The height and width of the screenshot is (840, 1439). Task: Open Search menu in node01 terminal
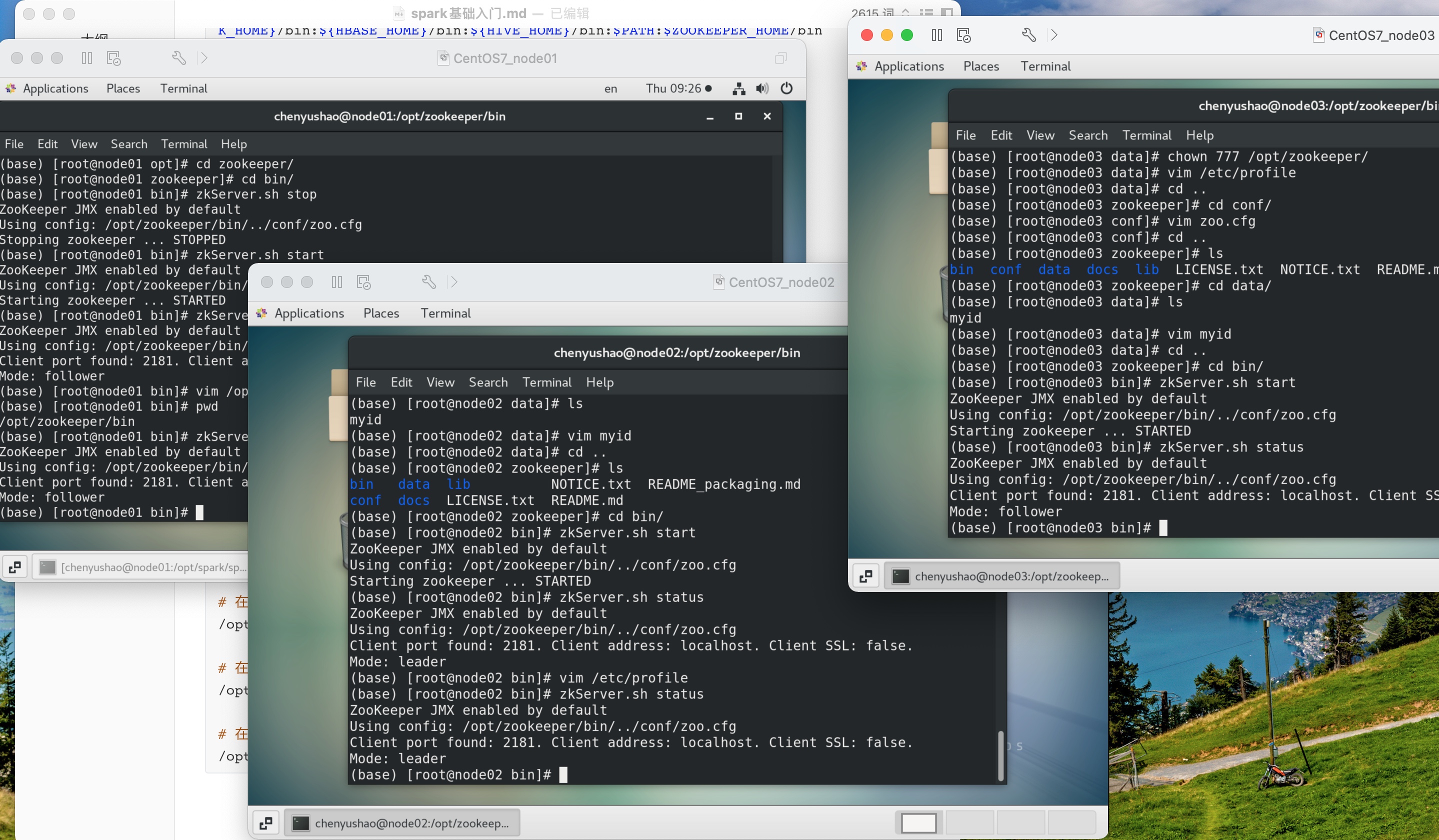coord(129,144)
